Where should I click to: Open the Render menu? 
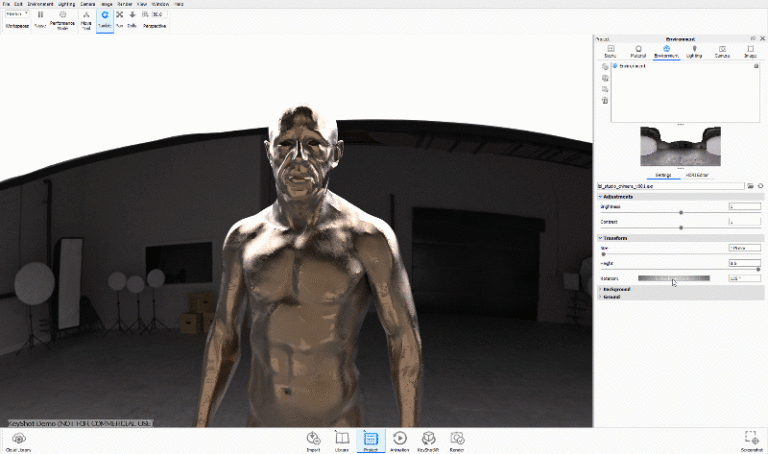(125, 4)
